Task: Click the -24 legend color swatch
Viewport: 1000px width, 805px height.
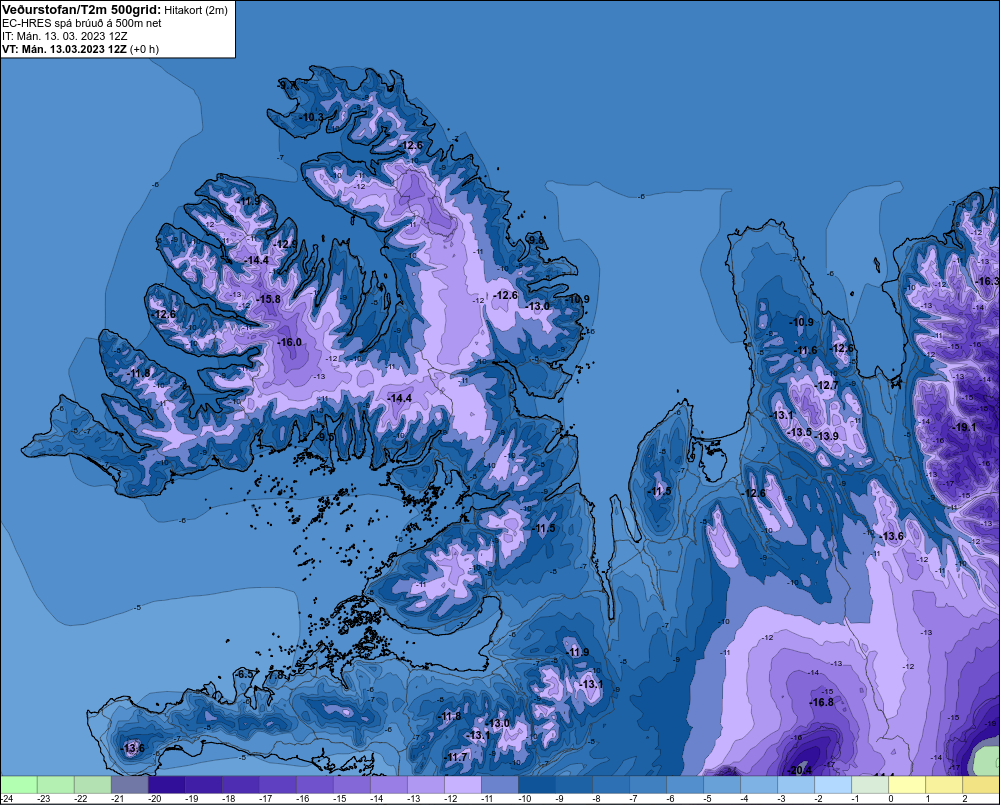Action: pos(19,784)
